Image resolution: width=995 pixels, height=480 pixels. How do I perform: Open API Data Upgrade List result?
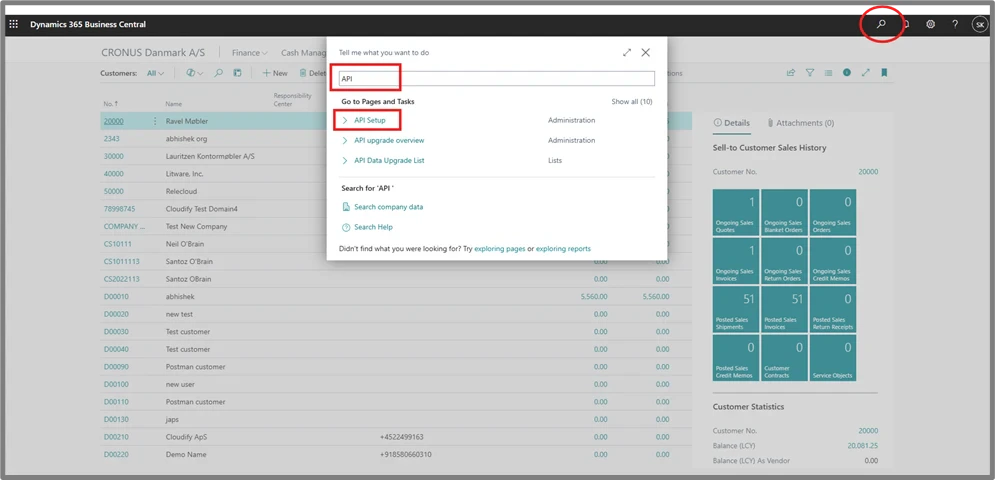389,161
